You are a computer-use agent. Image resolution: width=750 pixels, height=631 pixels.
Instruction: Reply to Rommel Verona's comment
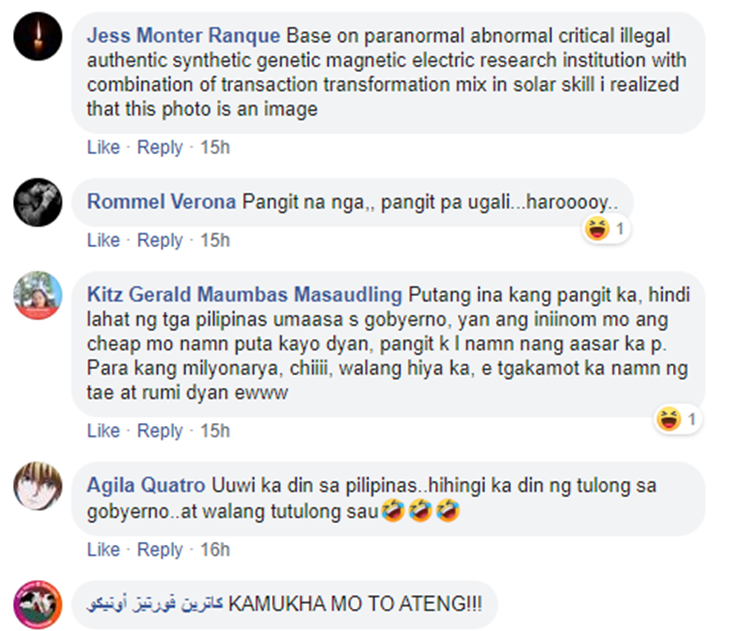(160, 240)
